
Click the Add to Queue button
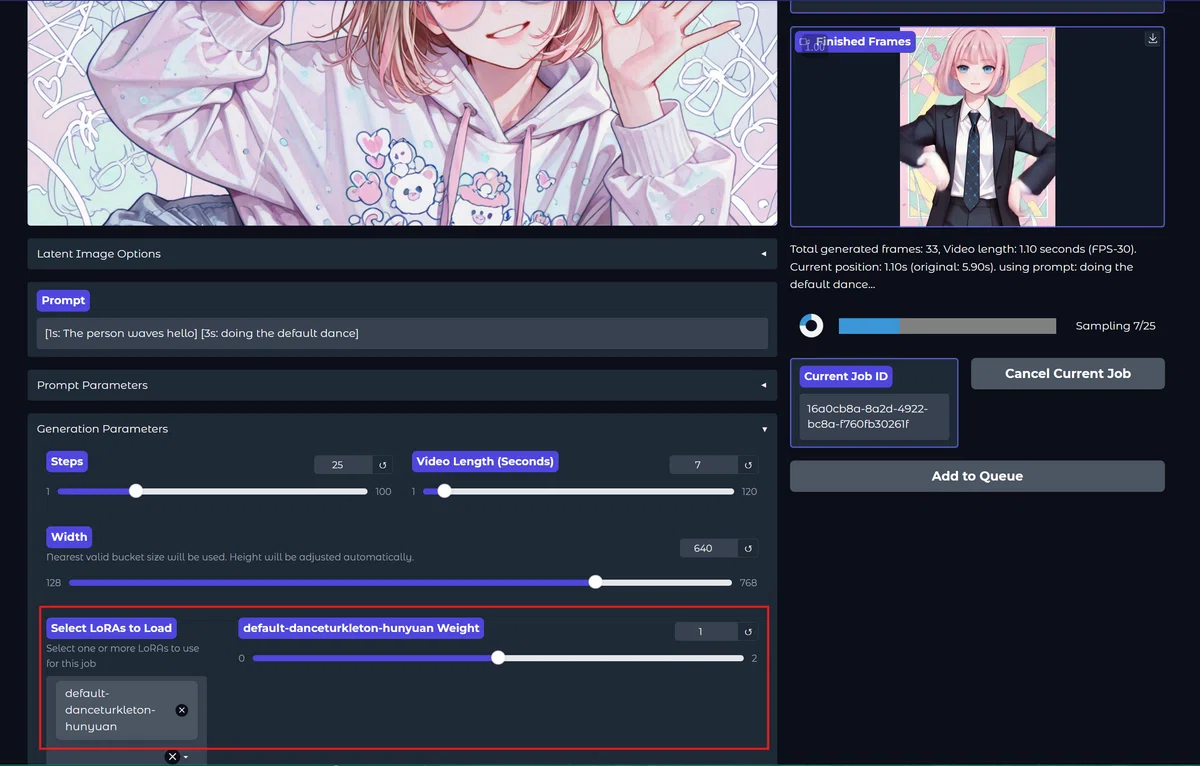coord(977,476)
